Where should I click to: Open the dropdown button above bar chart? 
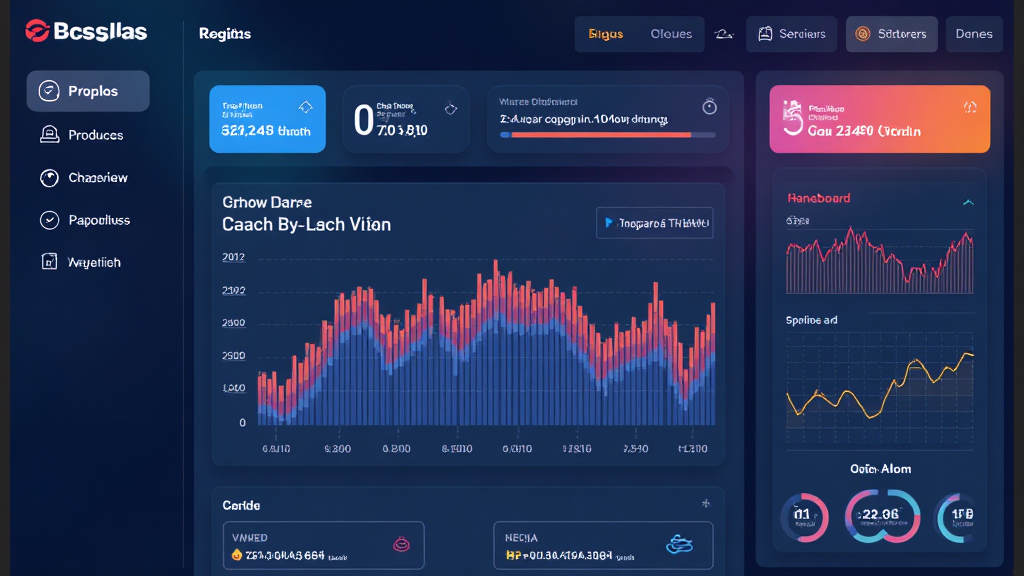click(x=654, y=223)
